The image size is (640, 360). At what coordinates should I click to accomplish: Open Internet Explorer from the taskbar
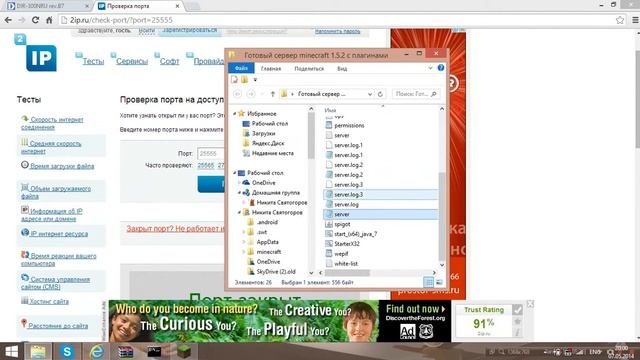point(96,351)
